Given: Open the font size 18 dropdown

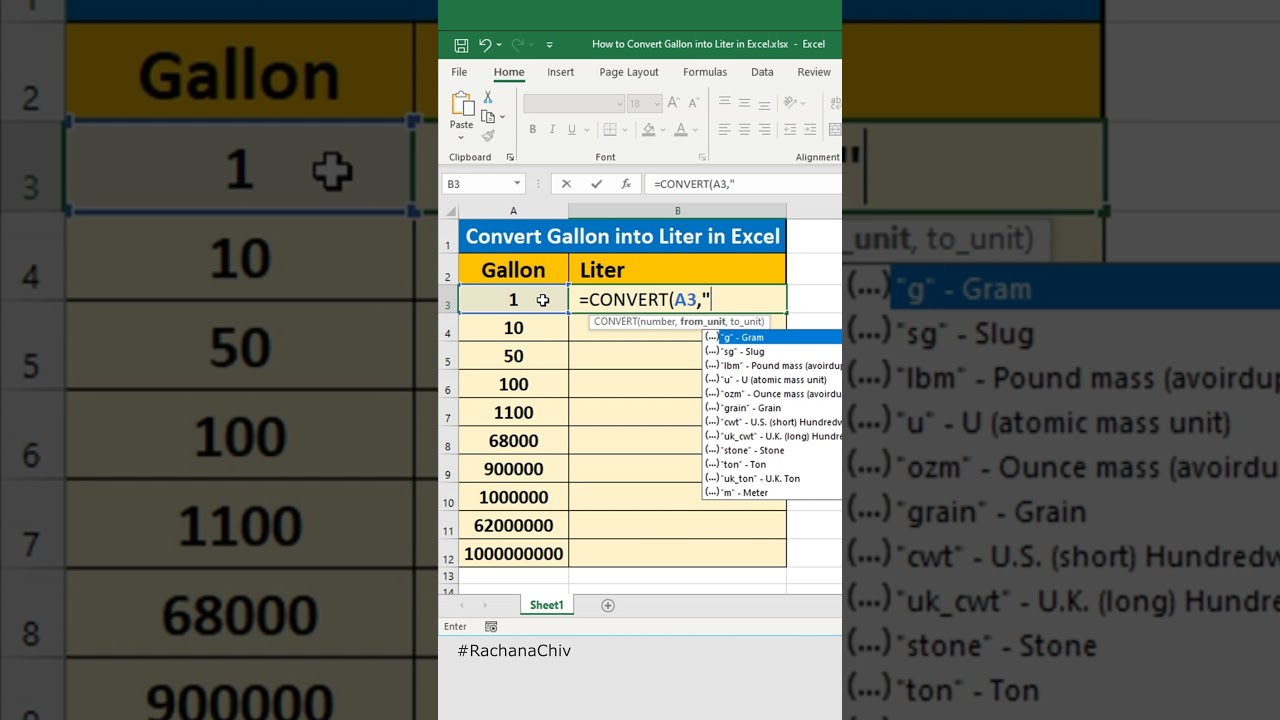Looking at the screenshot, I should coord(657,103).
